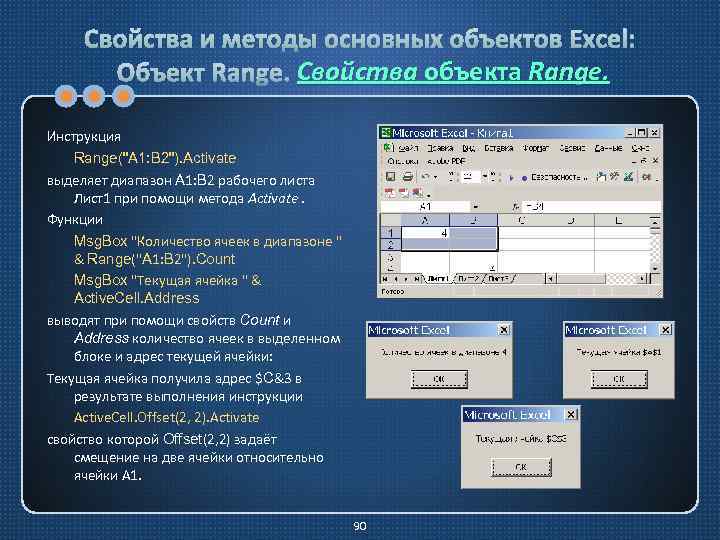This screenshot has width=720, height=540.
Task: Close the cell count message dialog
Action: point(504,330)
